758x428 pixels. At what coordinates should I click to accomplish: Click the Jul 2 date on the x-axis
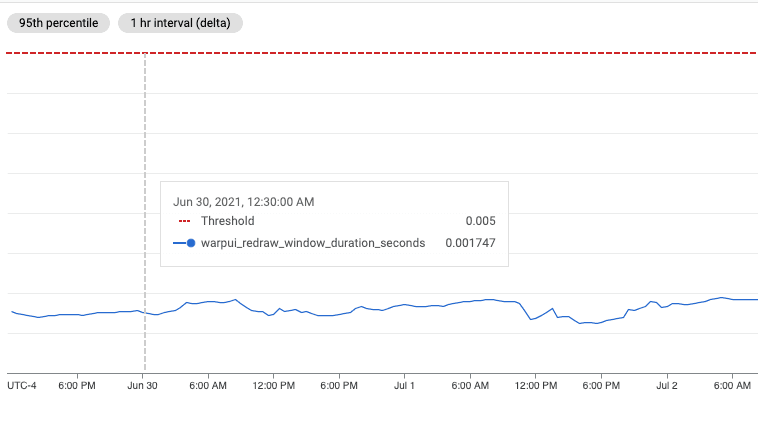tap(667, 384)
